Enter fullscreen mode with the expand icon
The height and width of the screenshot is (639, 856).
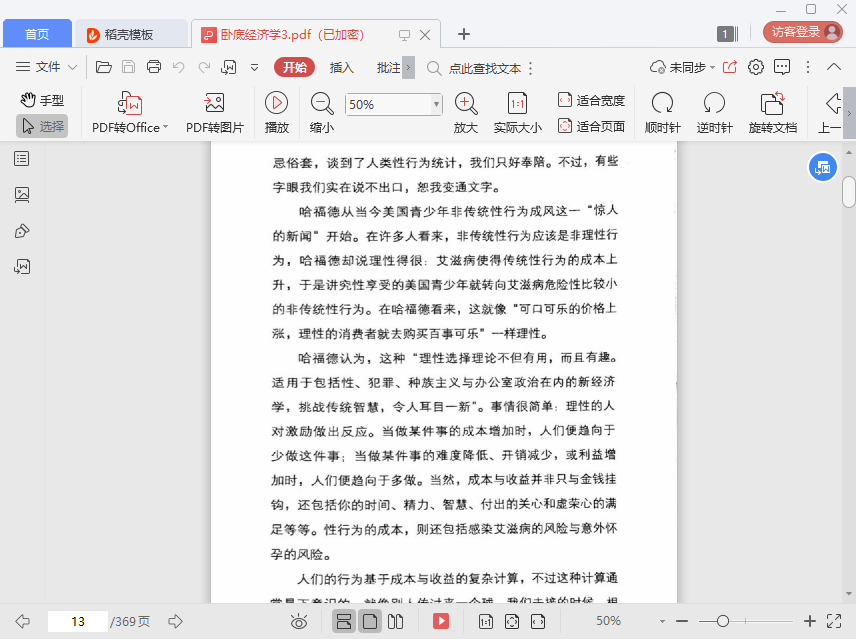834,621
